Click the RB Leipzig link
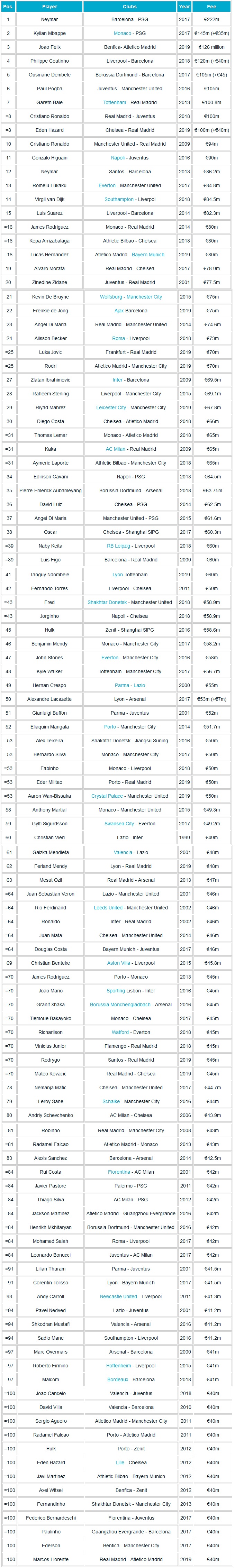This screenshot has height=1568, width=235. 118,546
